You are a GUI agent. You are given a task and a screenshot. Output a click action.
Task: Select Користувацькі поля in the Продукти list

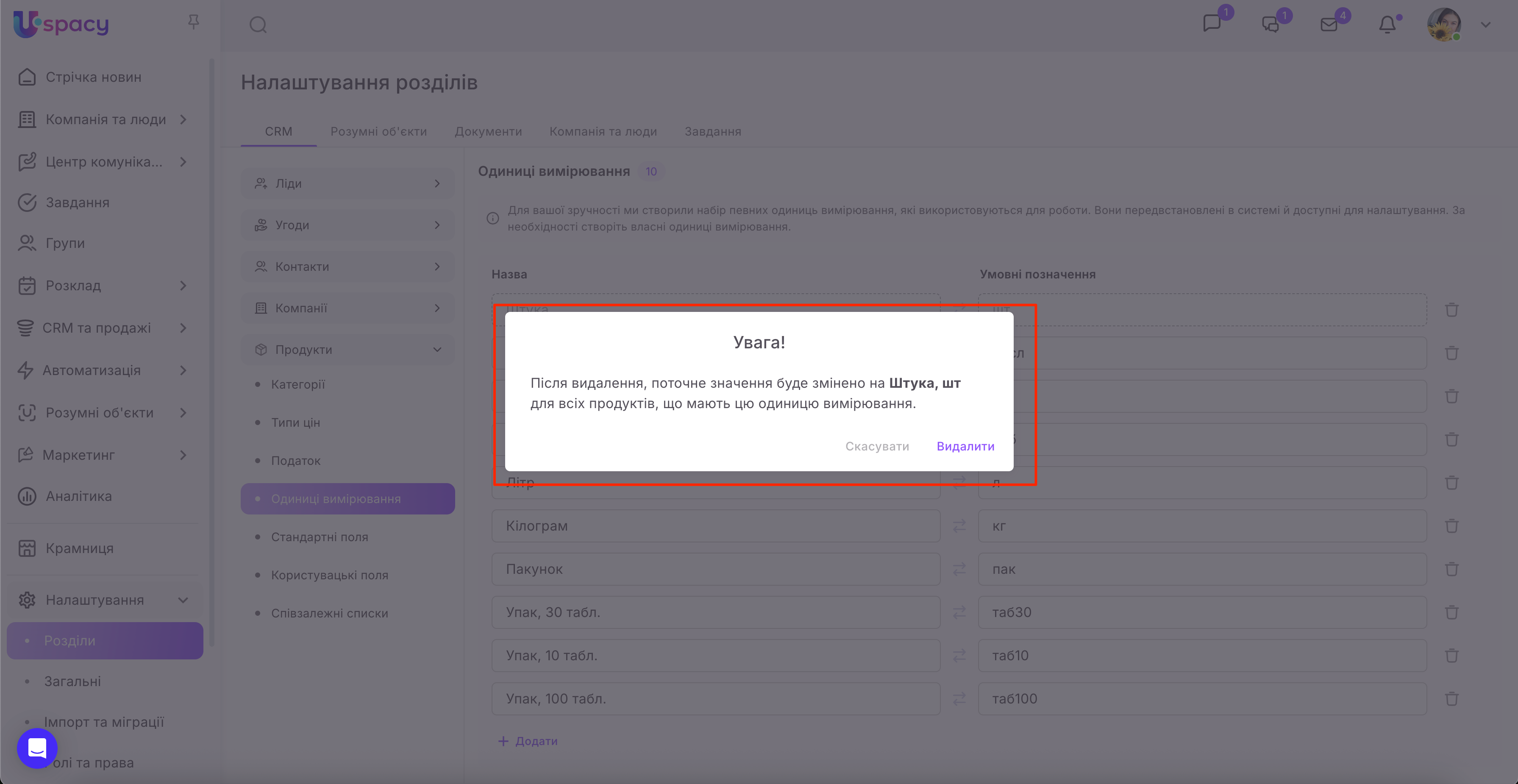pos(329,575)
